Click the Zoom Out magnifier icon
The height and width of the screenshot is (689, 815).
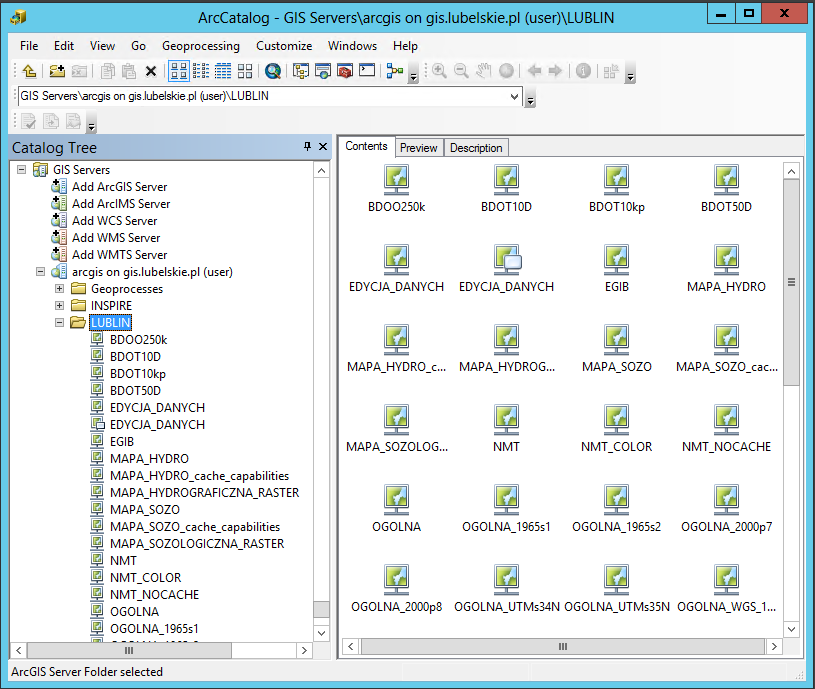462,71
